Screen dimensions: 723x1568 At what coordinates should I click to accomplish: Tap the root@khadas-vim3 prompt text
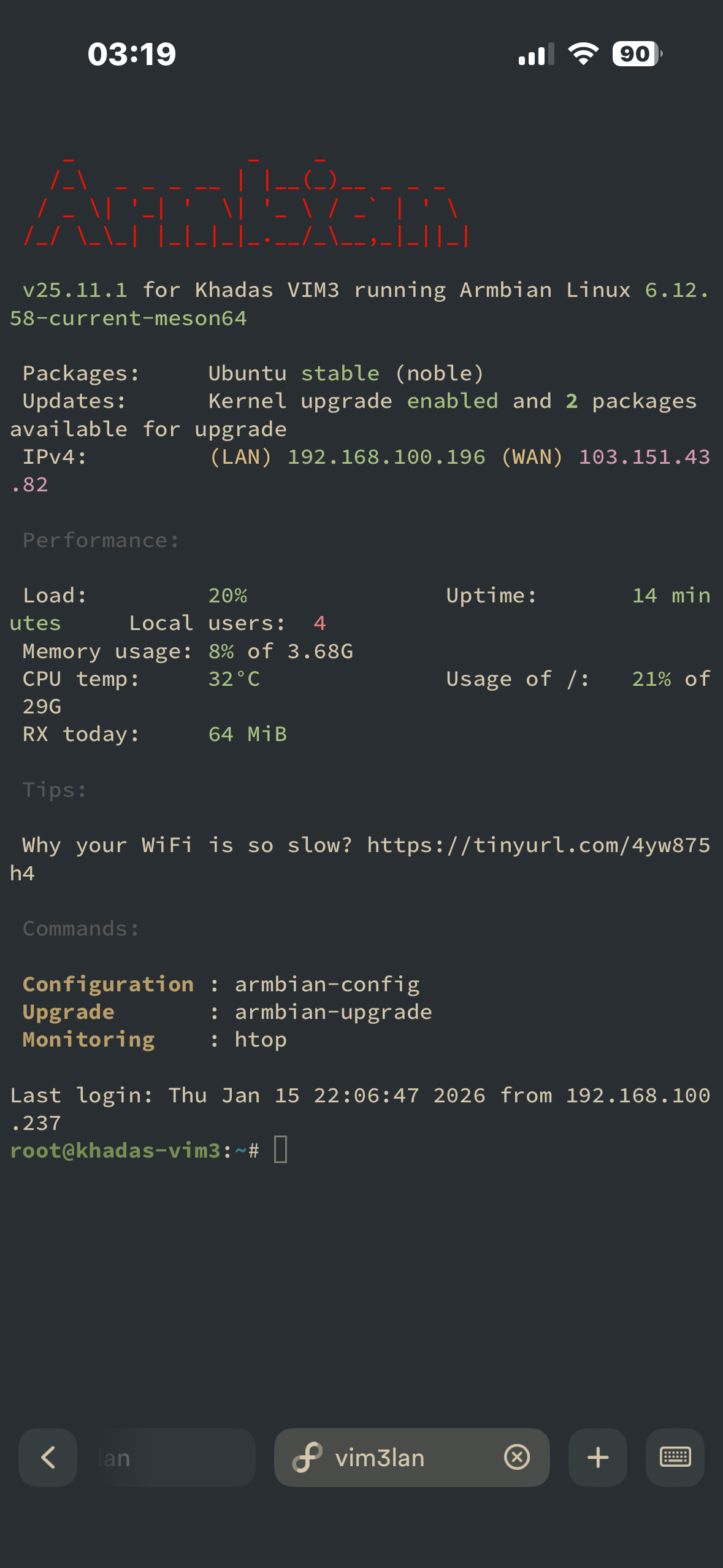(115, 1150)
